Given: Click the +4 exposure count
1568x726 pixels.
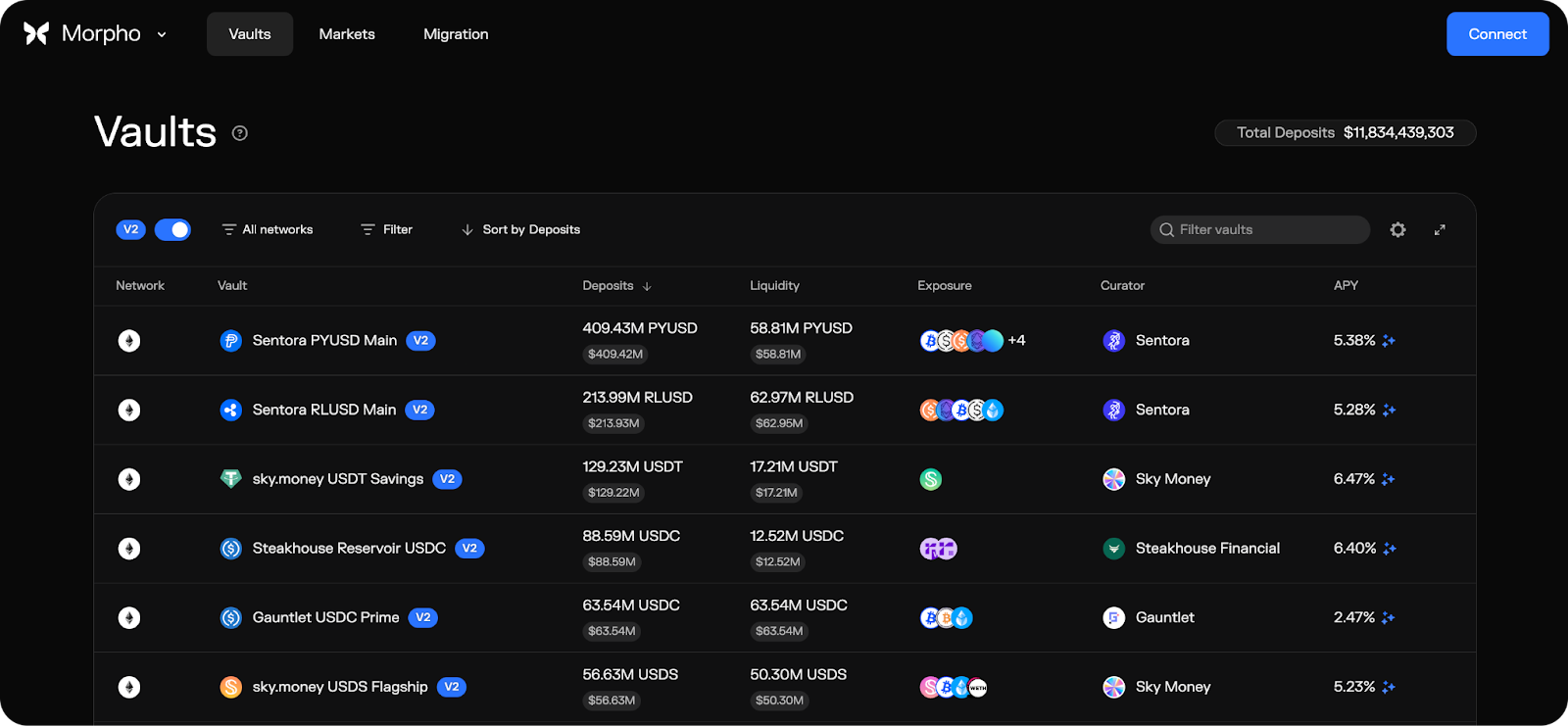Looking at the screenshot, I should [x=1016, y=341].
